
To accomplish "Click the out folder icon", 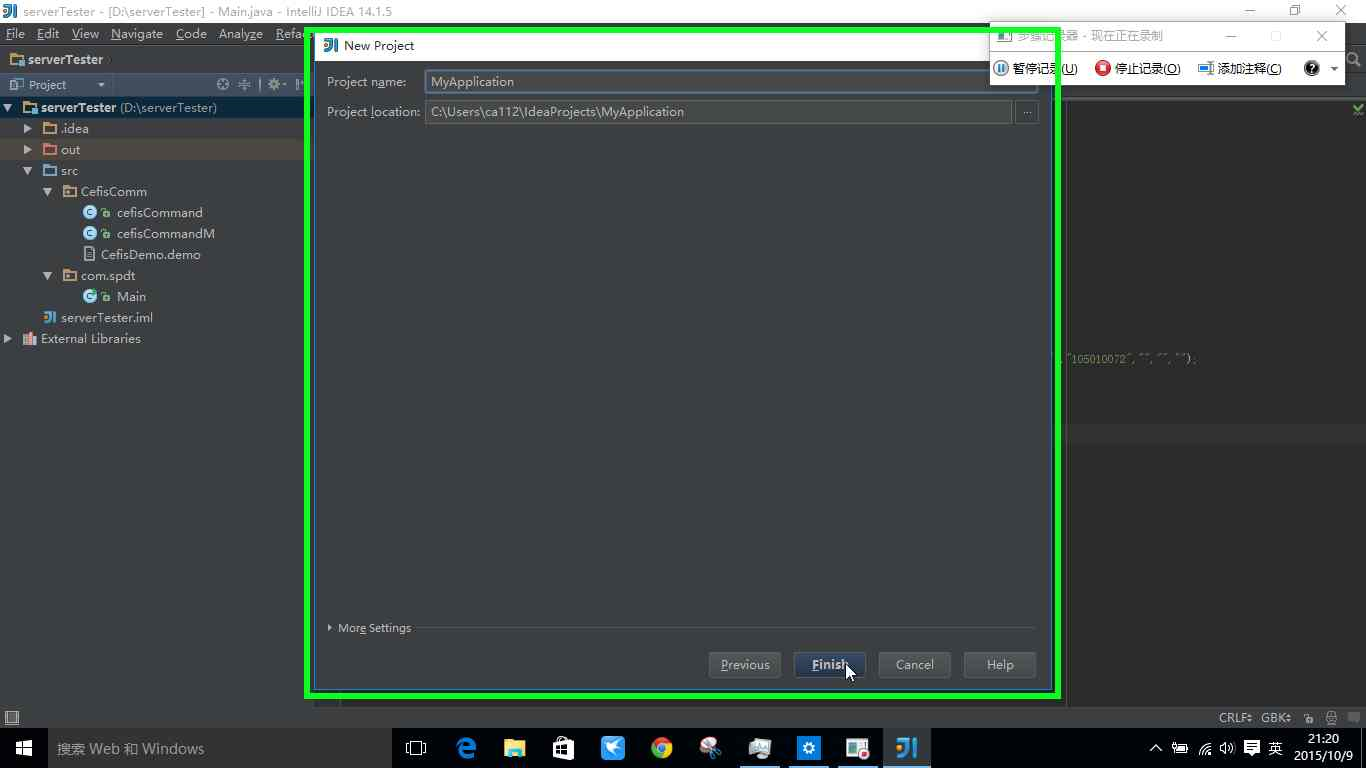I will 50,150.
